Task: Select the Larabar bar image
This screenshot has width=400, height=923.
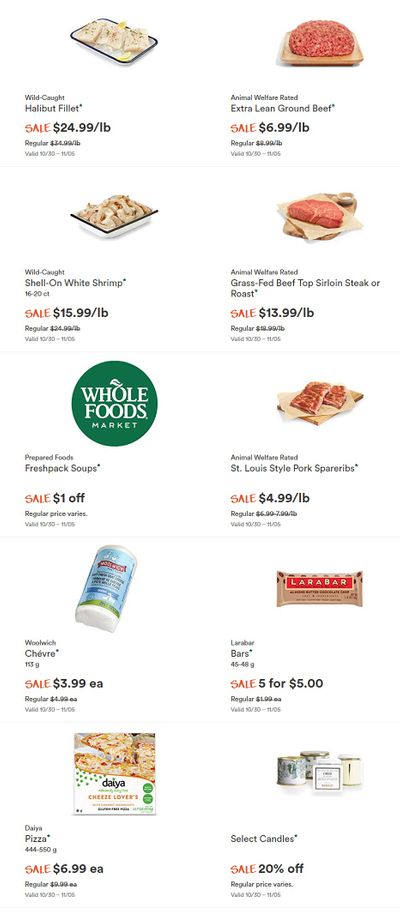Action: 320,588
